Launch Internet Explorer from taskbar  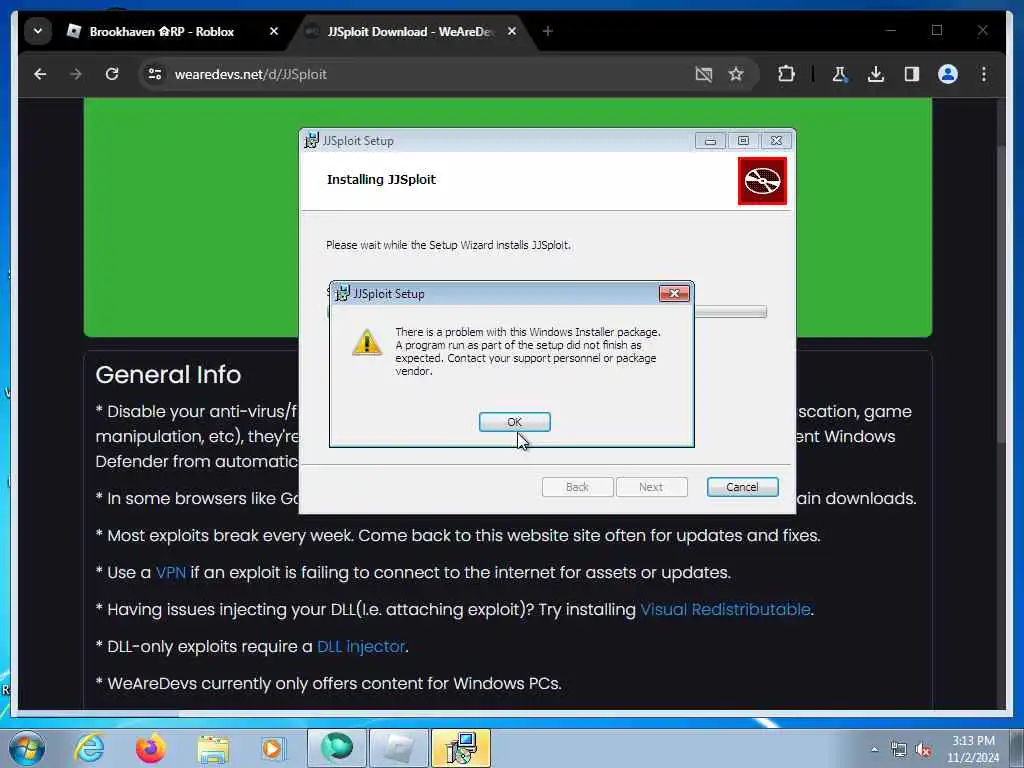pyautogui.click(x=89, y=748)
